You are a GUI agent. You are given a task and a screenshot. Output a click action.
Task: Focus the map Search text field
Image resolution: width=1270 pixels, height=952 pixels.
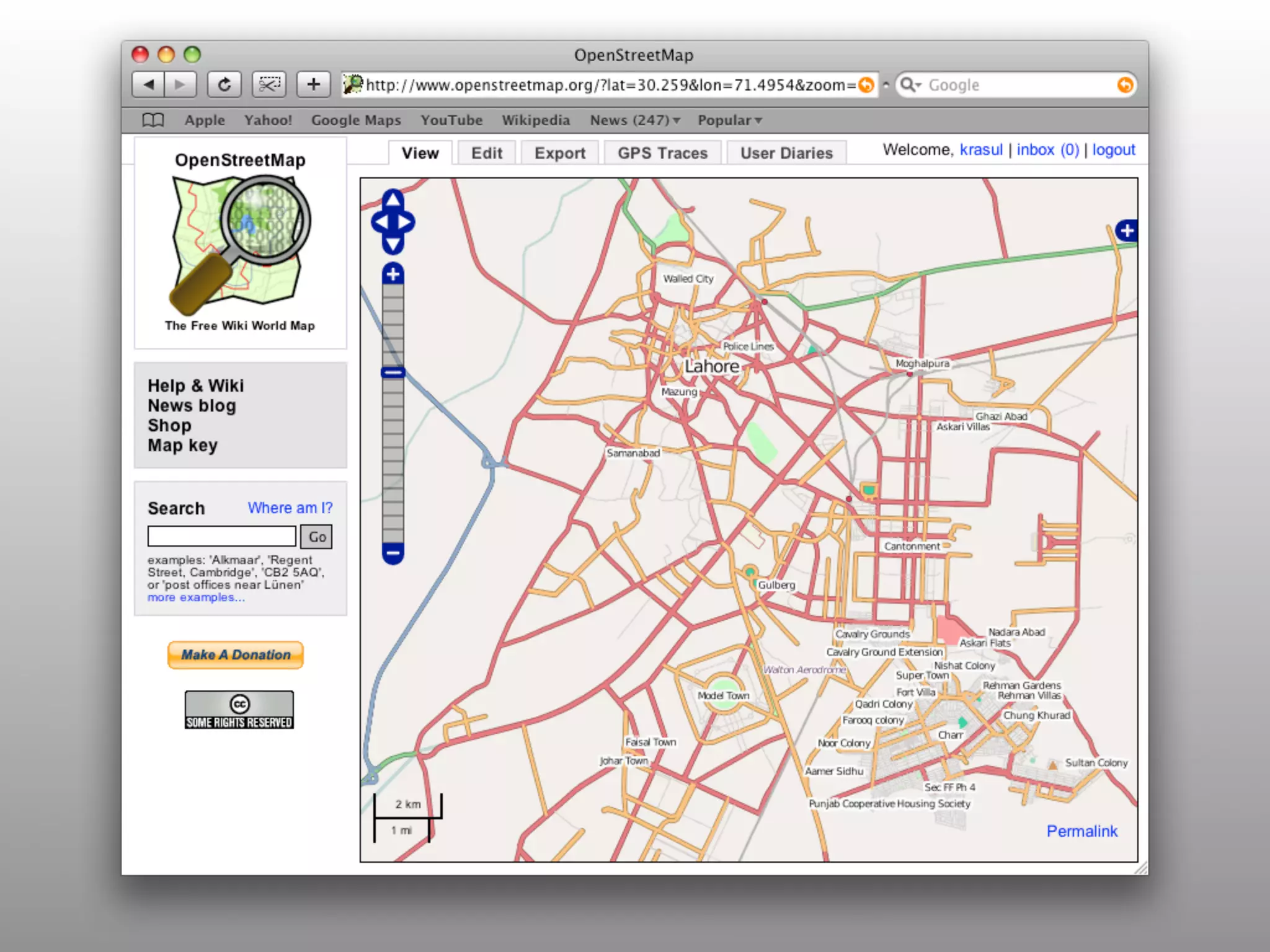(x=221, y=536)
